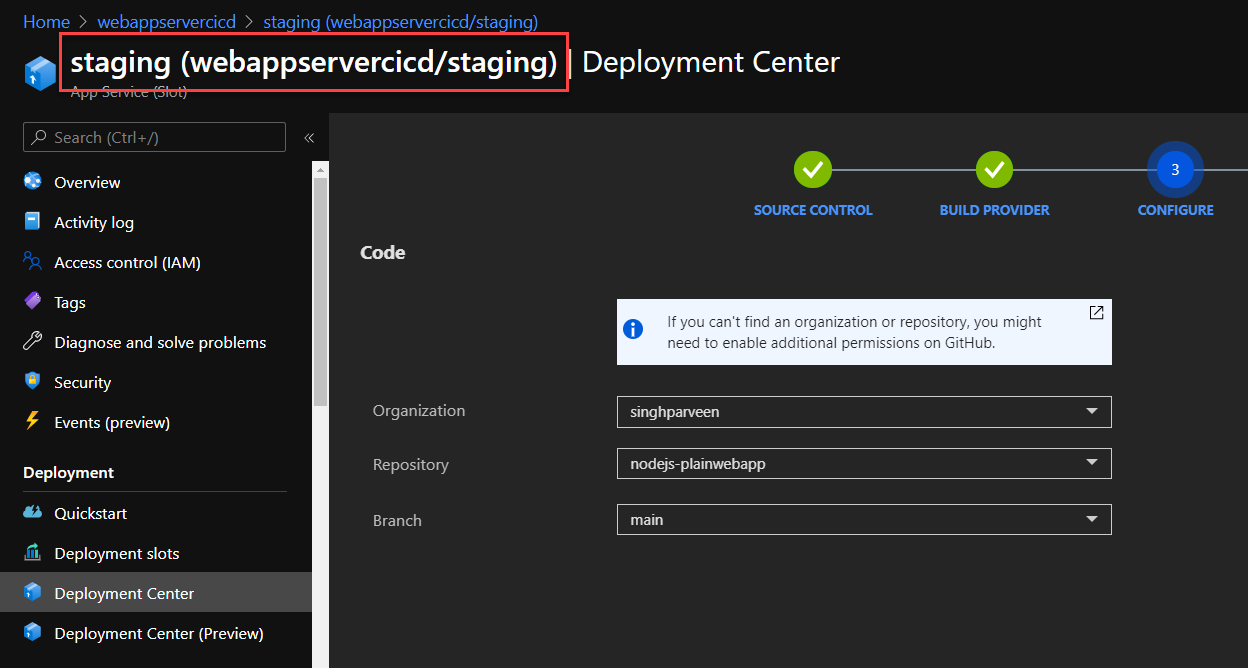The image size is (1248, 668).
Task: Click the Events lightning bolt icon
Action: pyautogui.click(x=33, y=422)
